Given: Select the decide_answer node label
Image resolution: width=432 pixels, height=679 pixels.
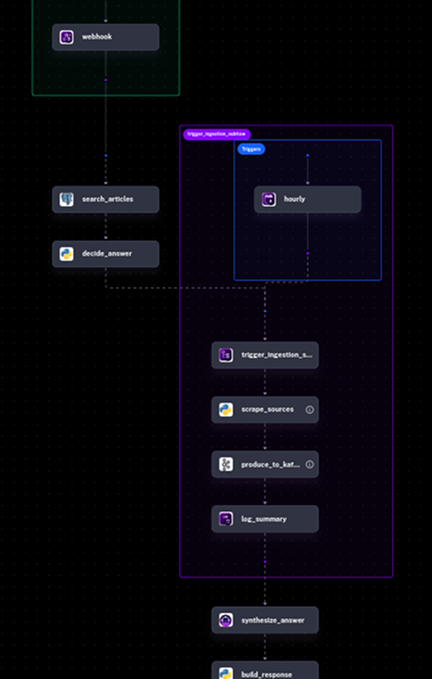Looking at the screenshot, I should tap(107, 254).
